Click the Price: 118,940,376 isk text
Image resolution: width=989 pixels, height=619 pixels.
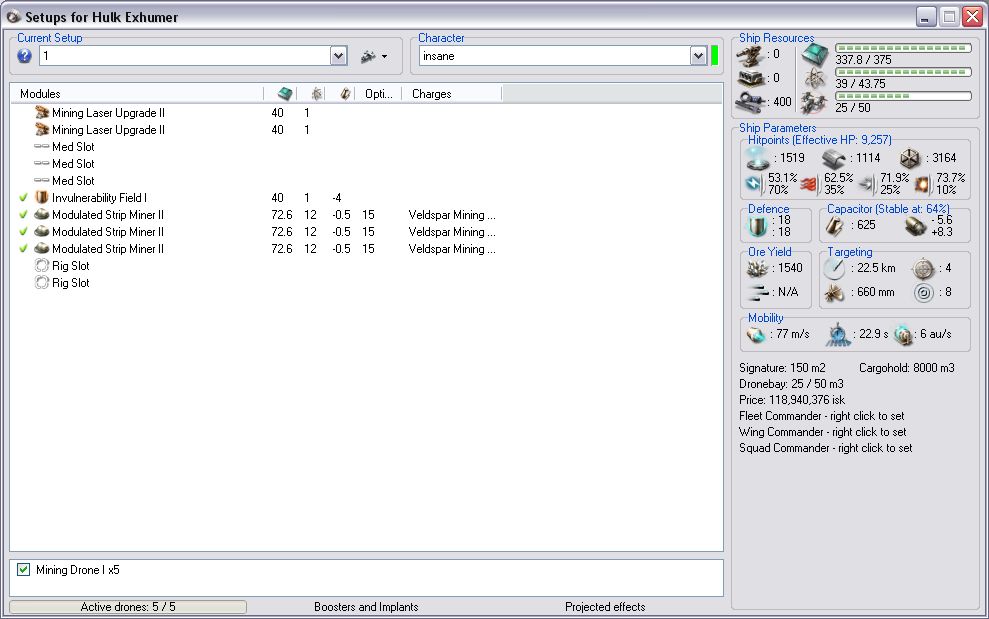click(x=792, y=400)
